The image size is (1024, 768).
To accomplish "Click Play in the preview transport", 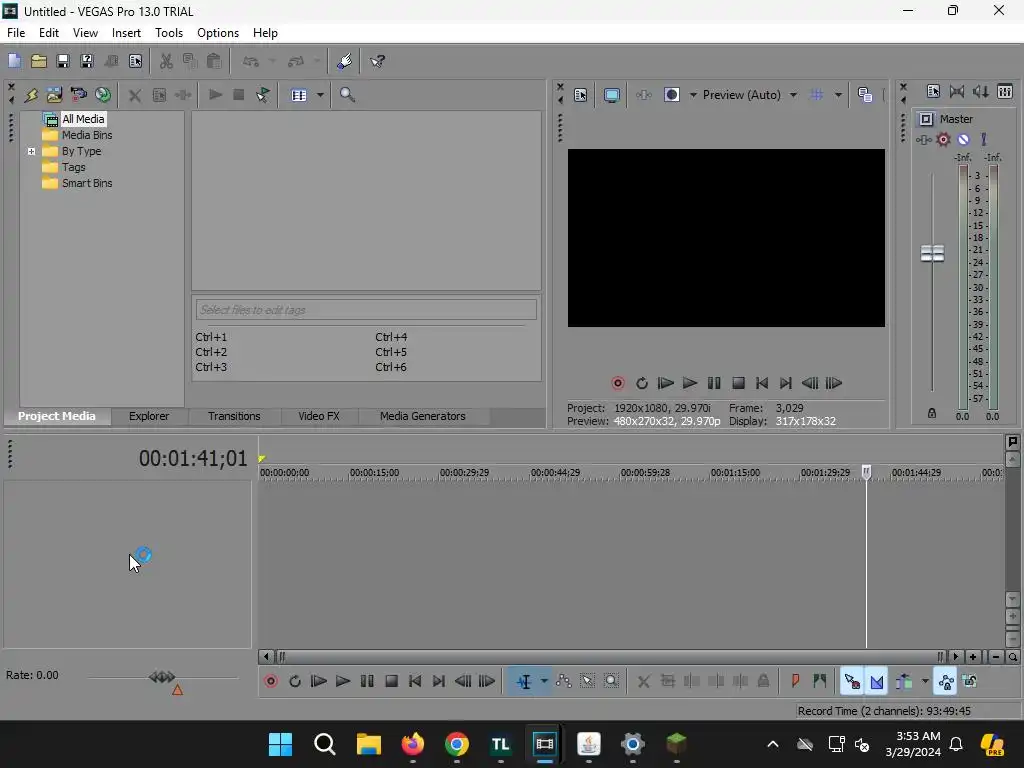I will [690, 383].
